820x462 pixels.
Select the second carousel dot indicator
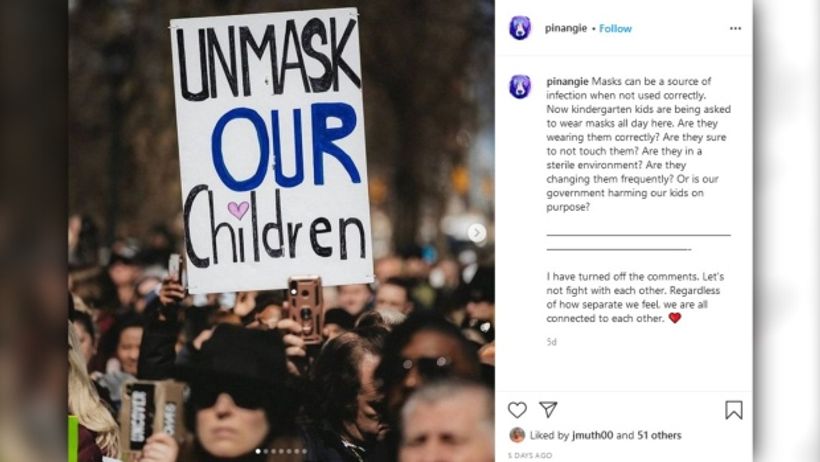tap(266, 451)
